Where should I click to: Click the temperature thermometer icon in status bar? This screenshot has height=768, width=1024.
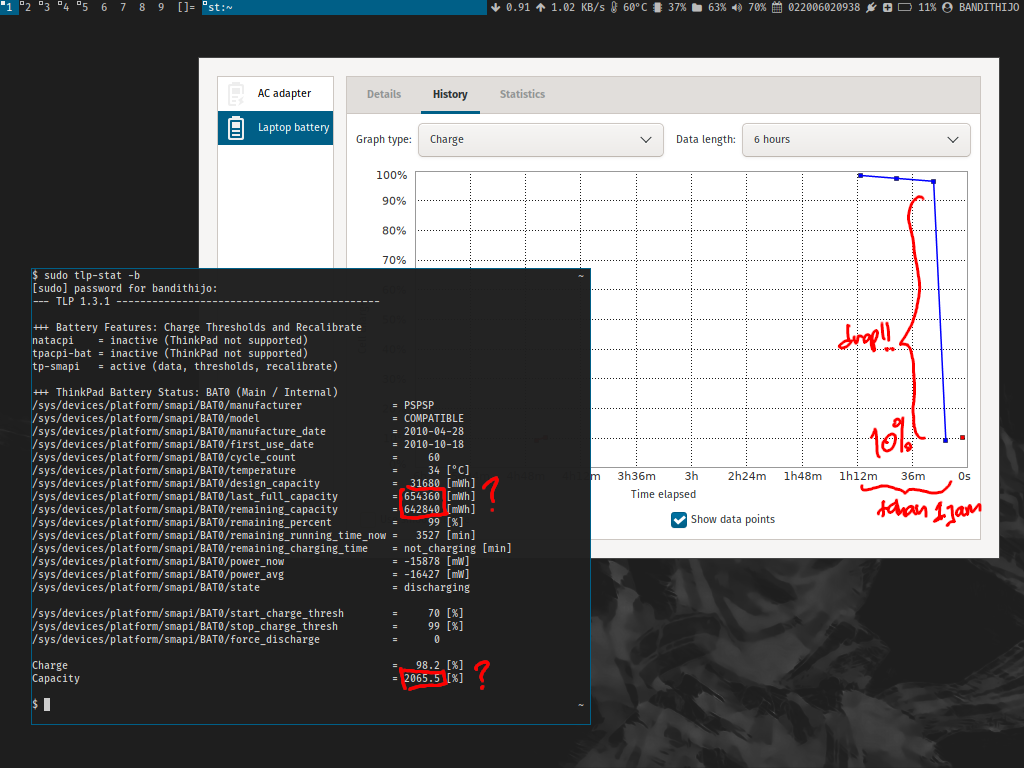613,7
